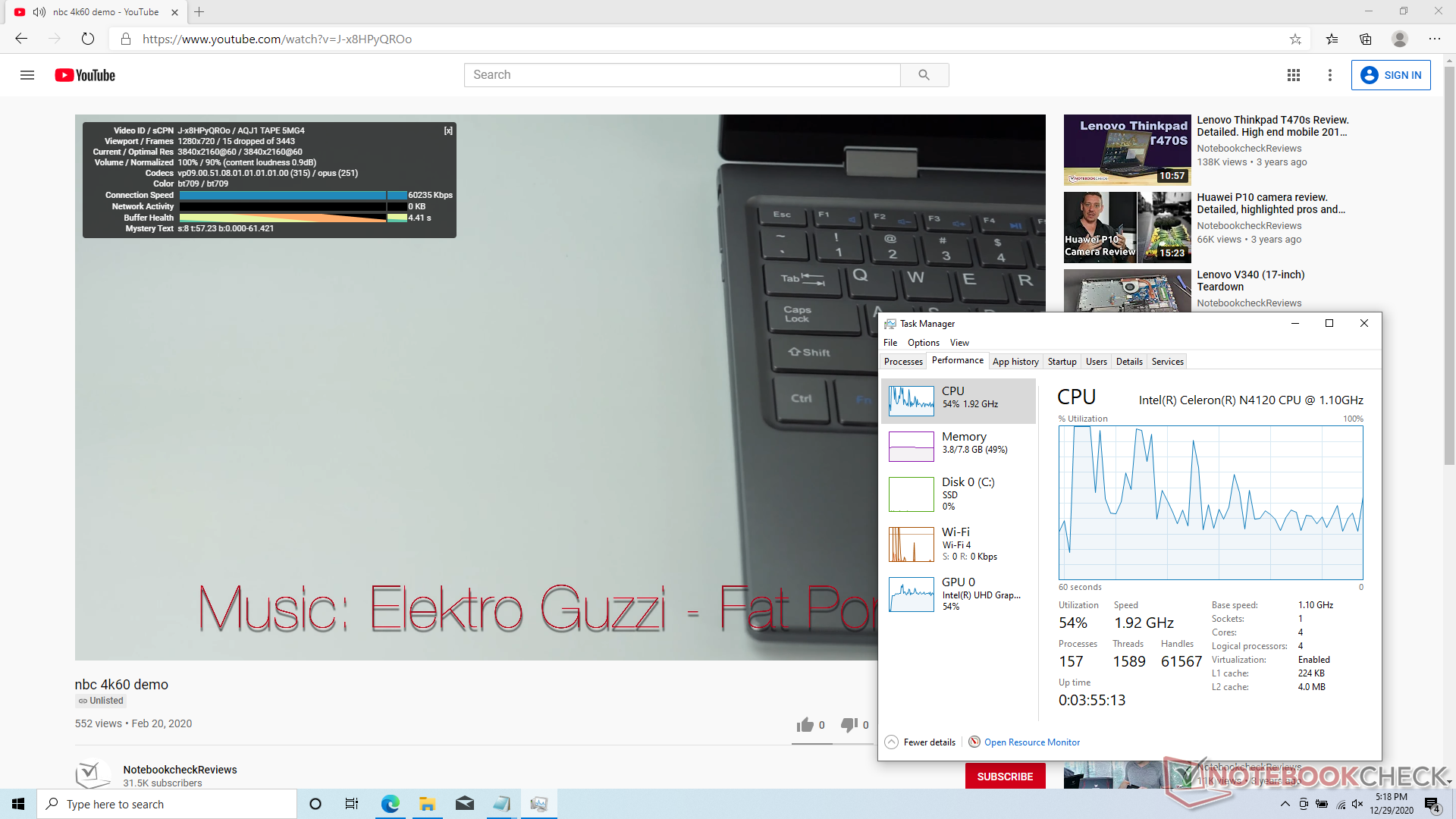This screenshot has height=819, width=1456.
Task: Open the YouTube hamburger guide menu
Action: (27, 75)
